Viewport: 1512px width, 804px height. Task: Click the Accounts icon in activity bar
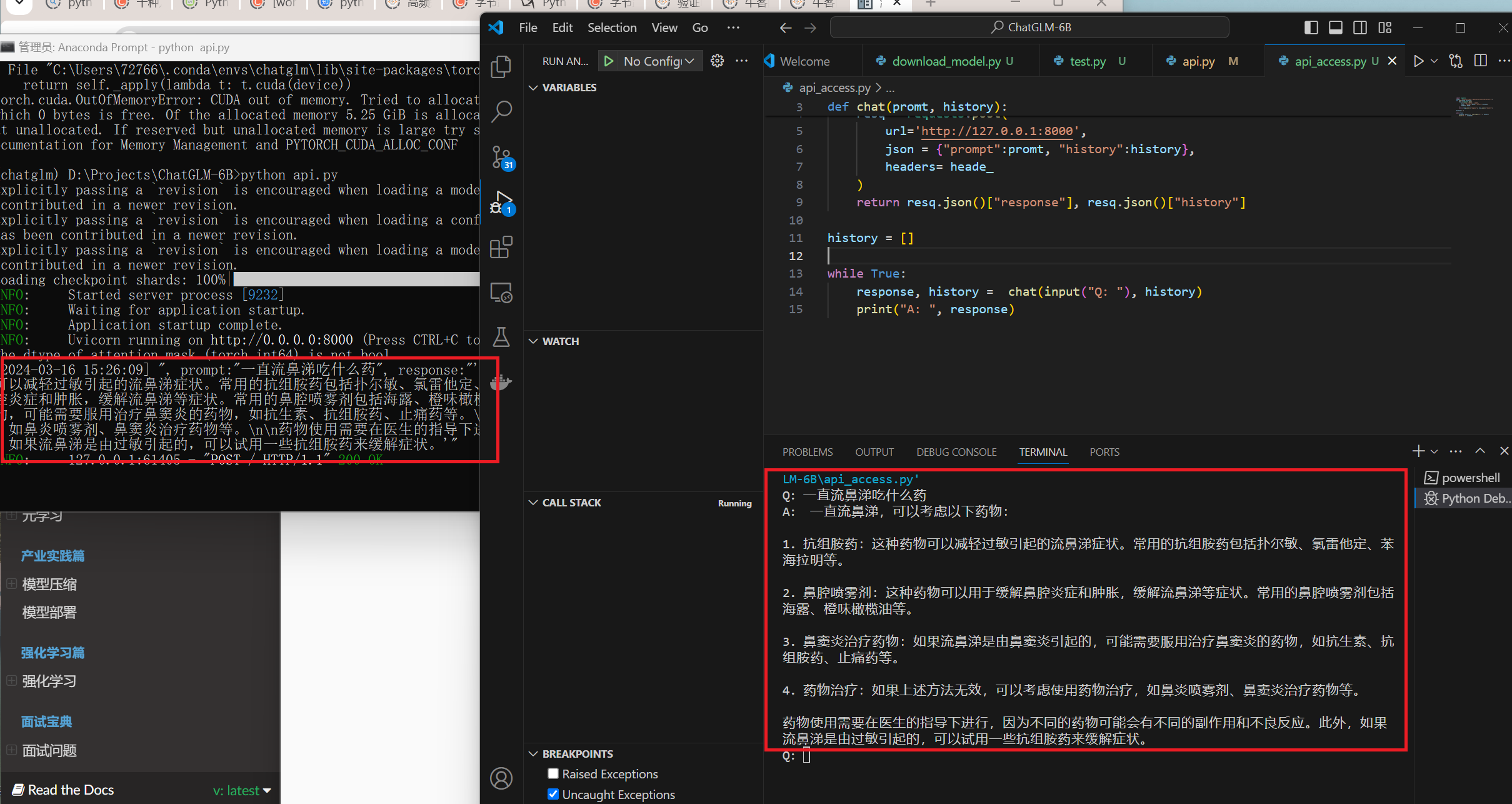click(501, 778)
